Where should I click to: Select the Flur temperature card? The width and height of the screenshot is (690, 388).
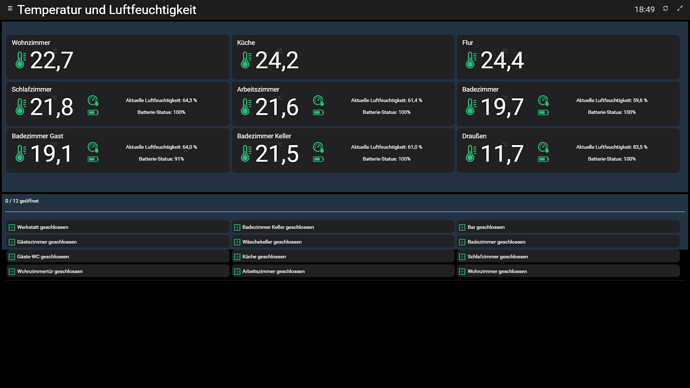pos(568,57)
